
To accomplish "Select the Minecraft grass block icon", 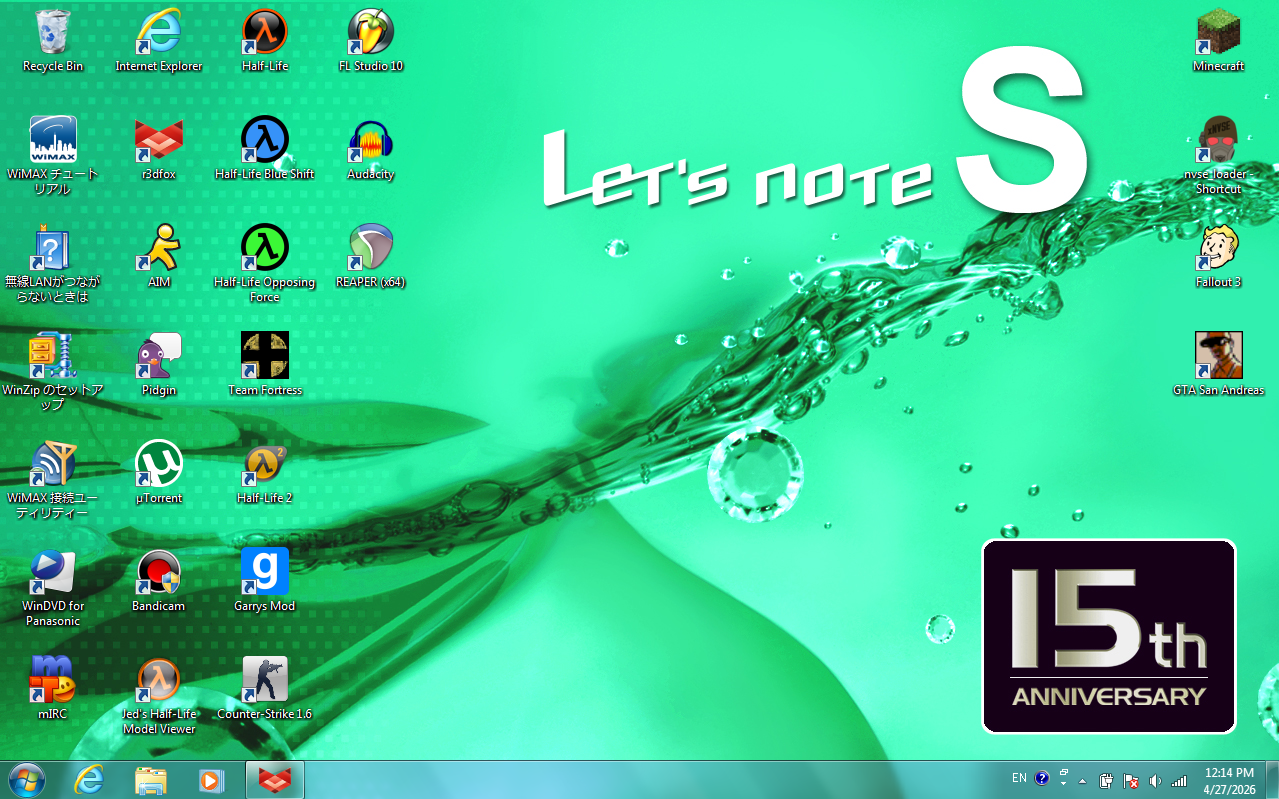I will tap(1218, 33).
